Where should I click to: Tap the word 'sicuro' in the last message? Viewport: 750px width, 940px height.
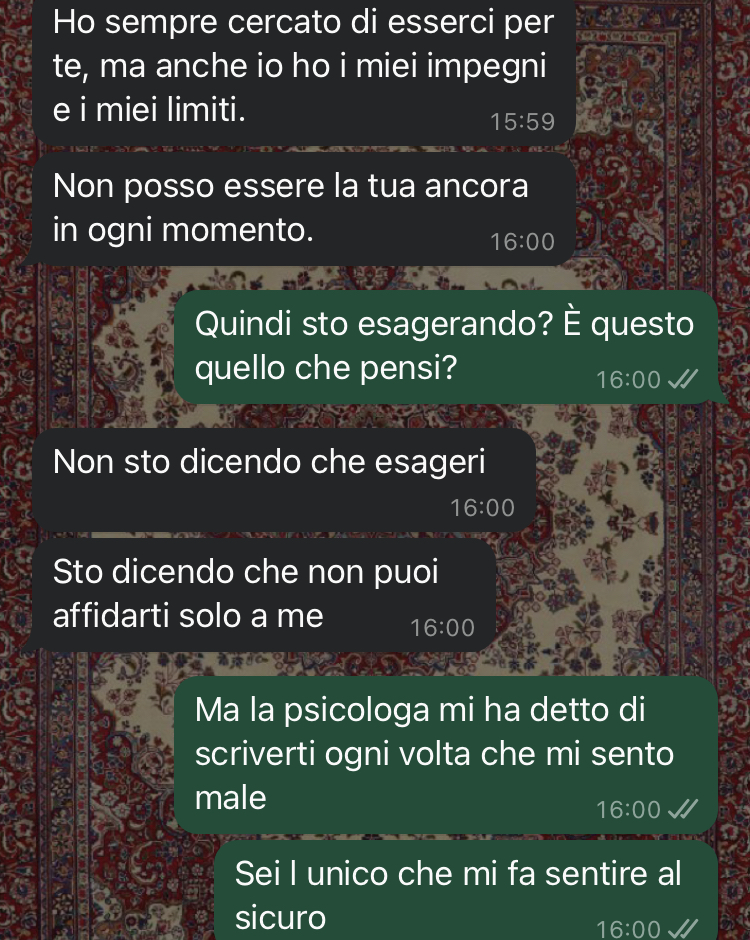[x=281, y=917]
